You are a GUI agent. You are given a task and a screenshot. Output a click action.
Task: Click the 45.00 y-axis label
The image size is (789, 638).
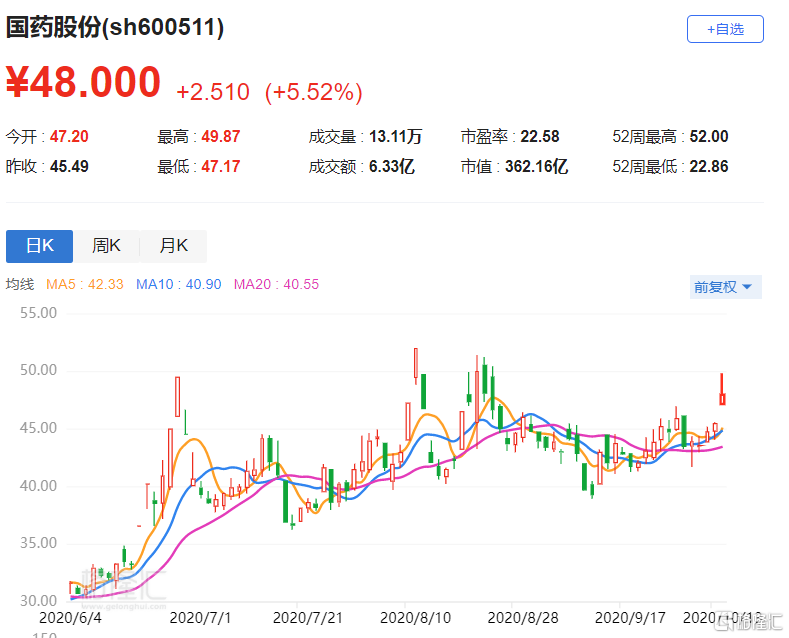(38, 428)
